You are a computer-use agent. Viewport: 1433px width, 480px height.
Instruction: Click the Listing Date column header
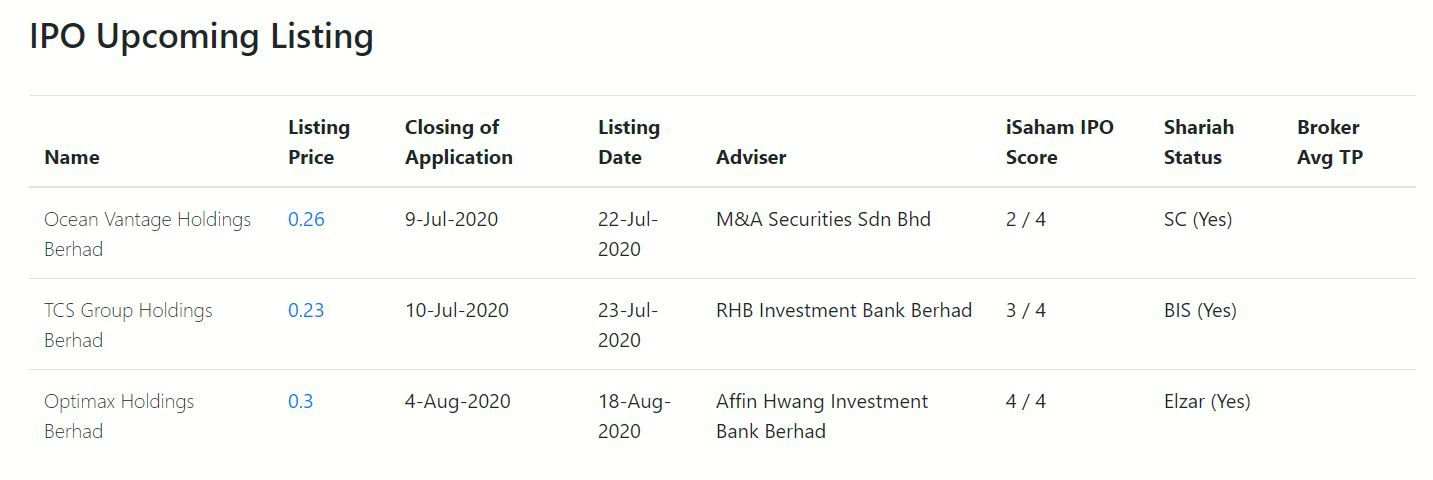[629, 142]
